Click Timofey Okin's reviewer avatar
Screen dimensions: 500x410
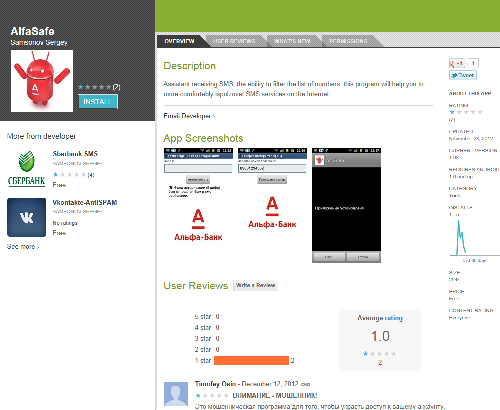pos(176,394)
